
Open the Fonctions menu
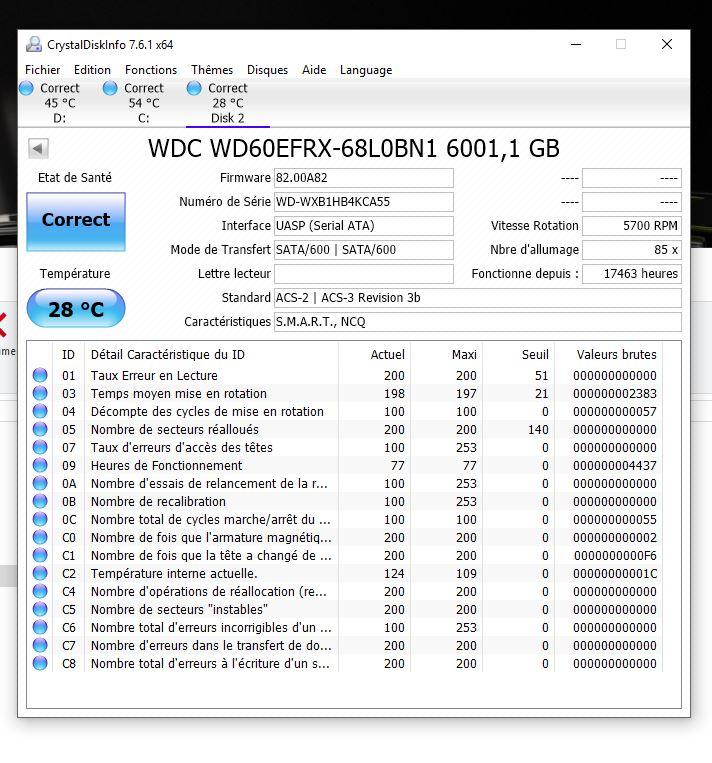coord(151,70)
